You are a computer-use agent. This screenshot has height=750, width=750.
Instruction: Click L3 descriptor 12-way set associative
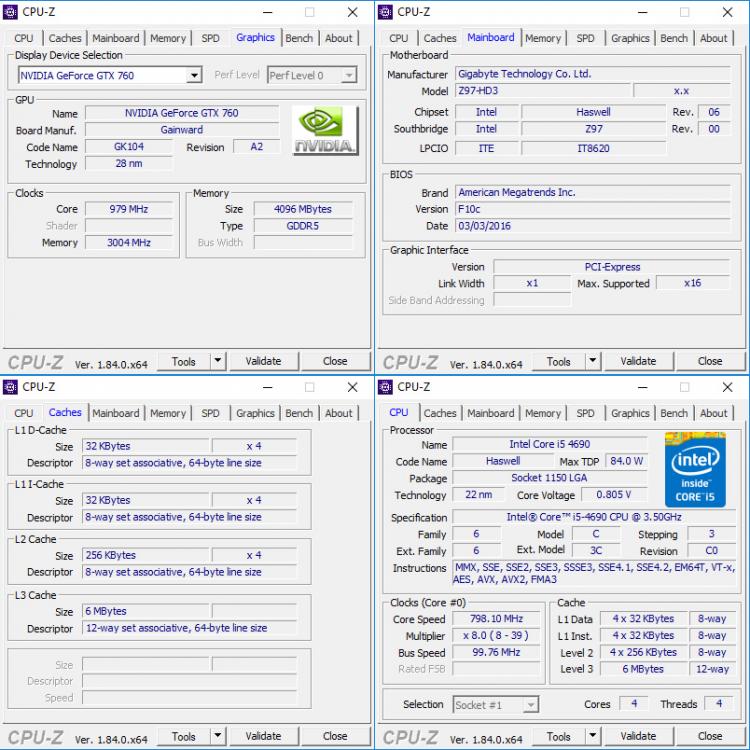coord(189,628)
